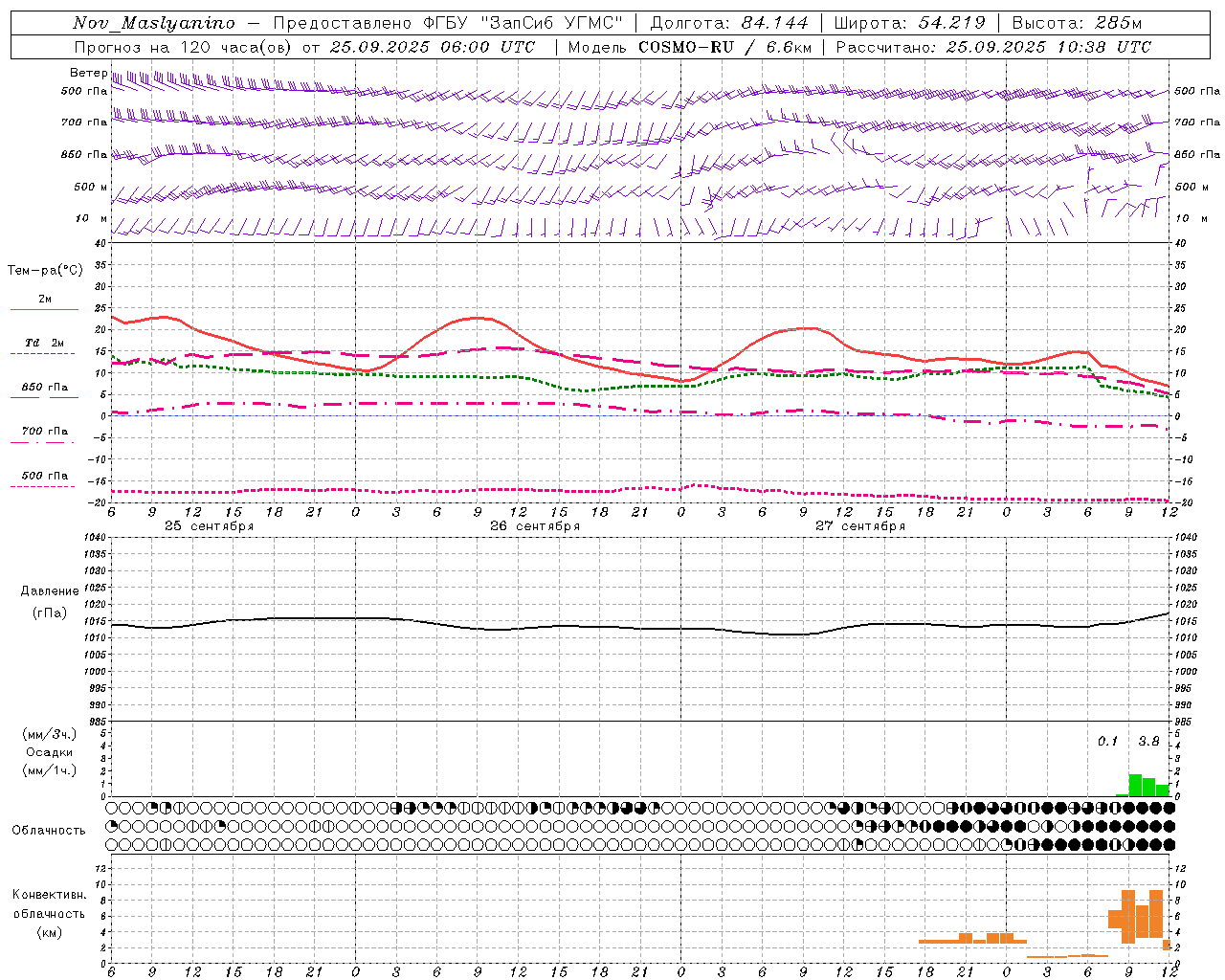Click the Td 2м dew point legend label
The height and width of the screenshot is (980, 1225).
click(x=44, y=343)
